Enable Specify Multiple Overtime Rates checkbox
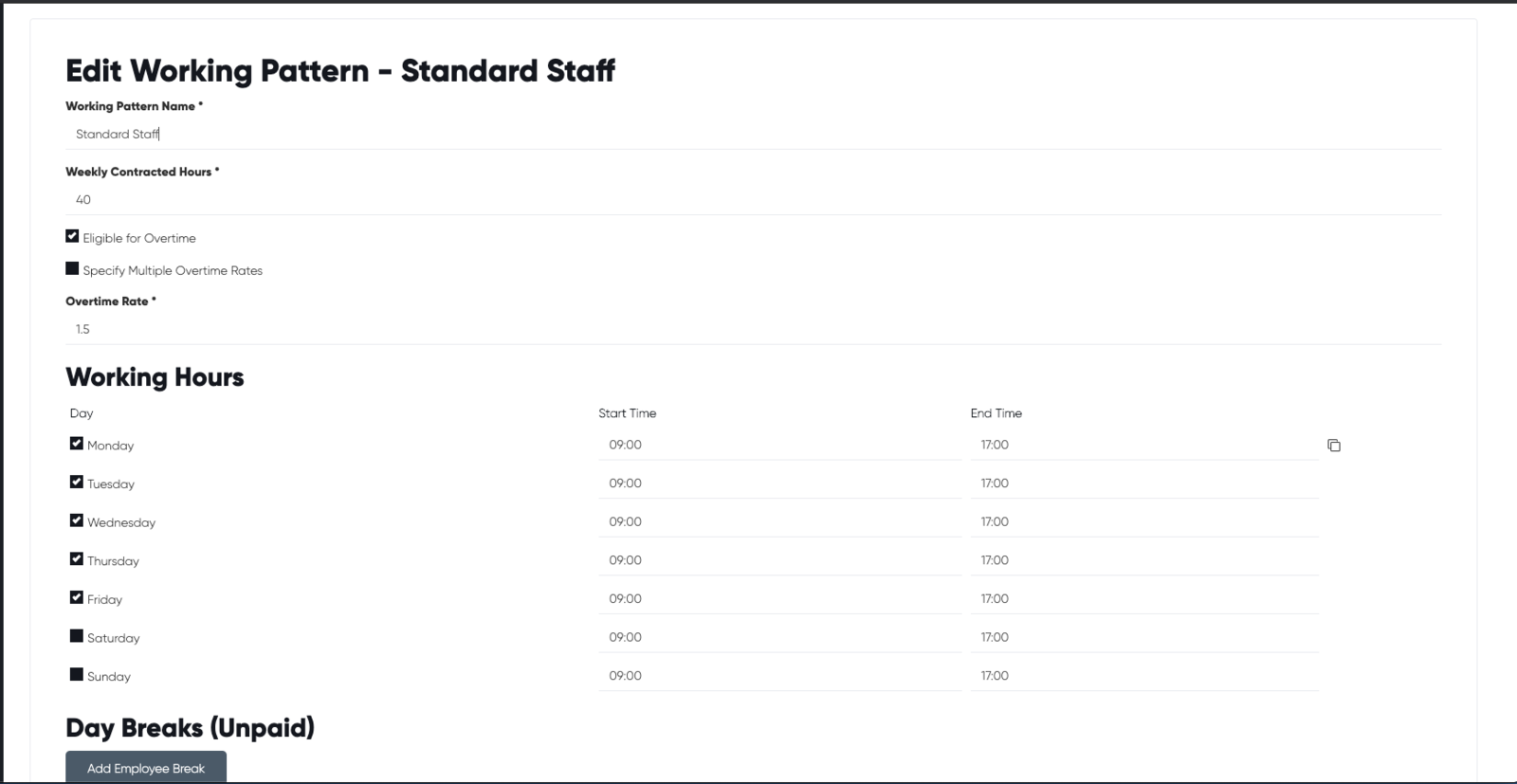Viewport: 1517px width, 784px height. point(72,268)
